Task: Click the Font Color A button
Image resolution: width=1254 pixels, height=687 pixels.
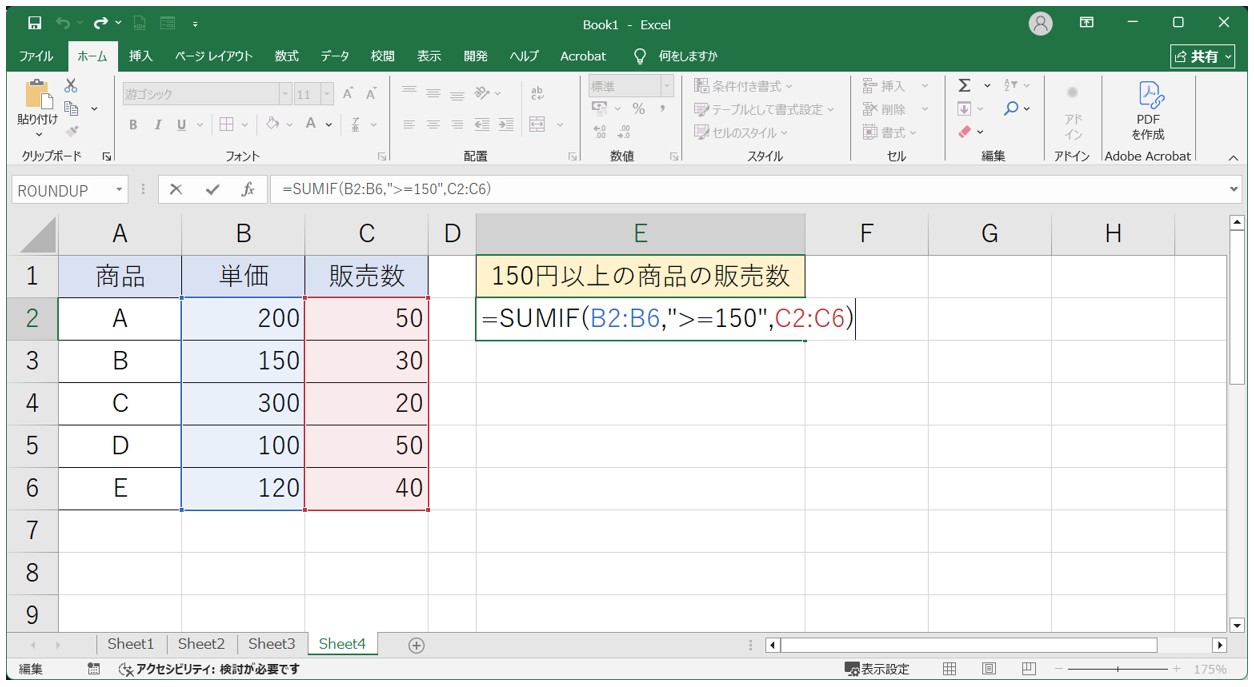Action: coord(311,125)
